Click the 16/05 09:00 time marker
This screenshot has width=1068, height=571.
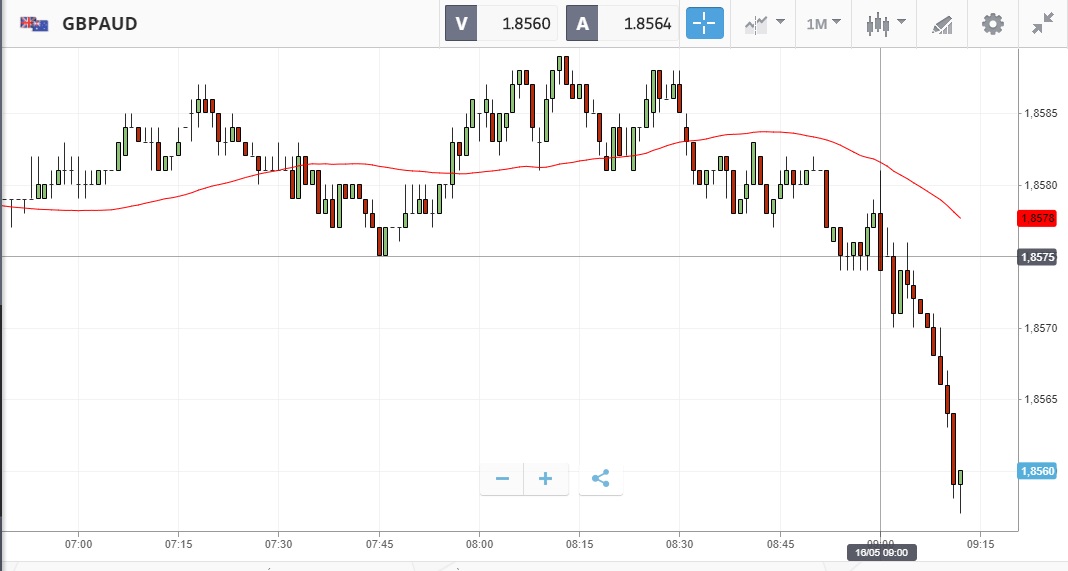click(880, 551)
